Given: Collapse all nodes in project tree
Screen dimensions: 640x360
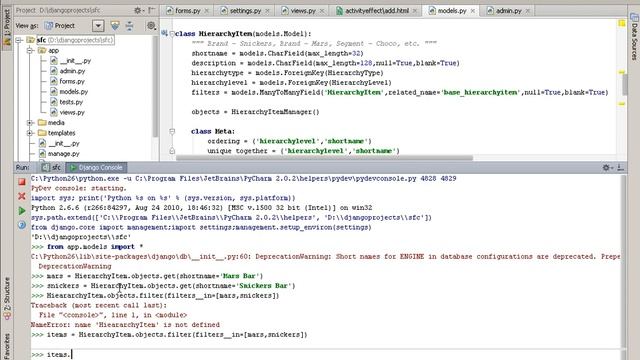Looking at the screenshot, I should coord(129,26).
